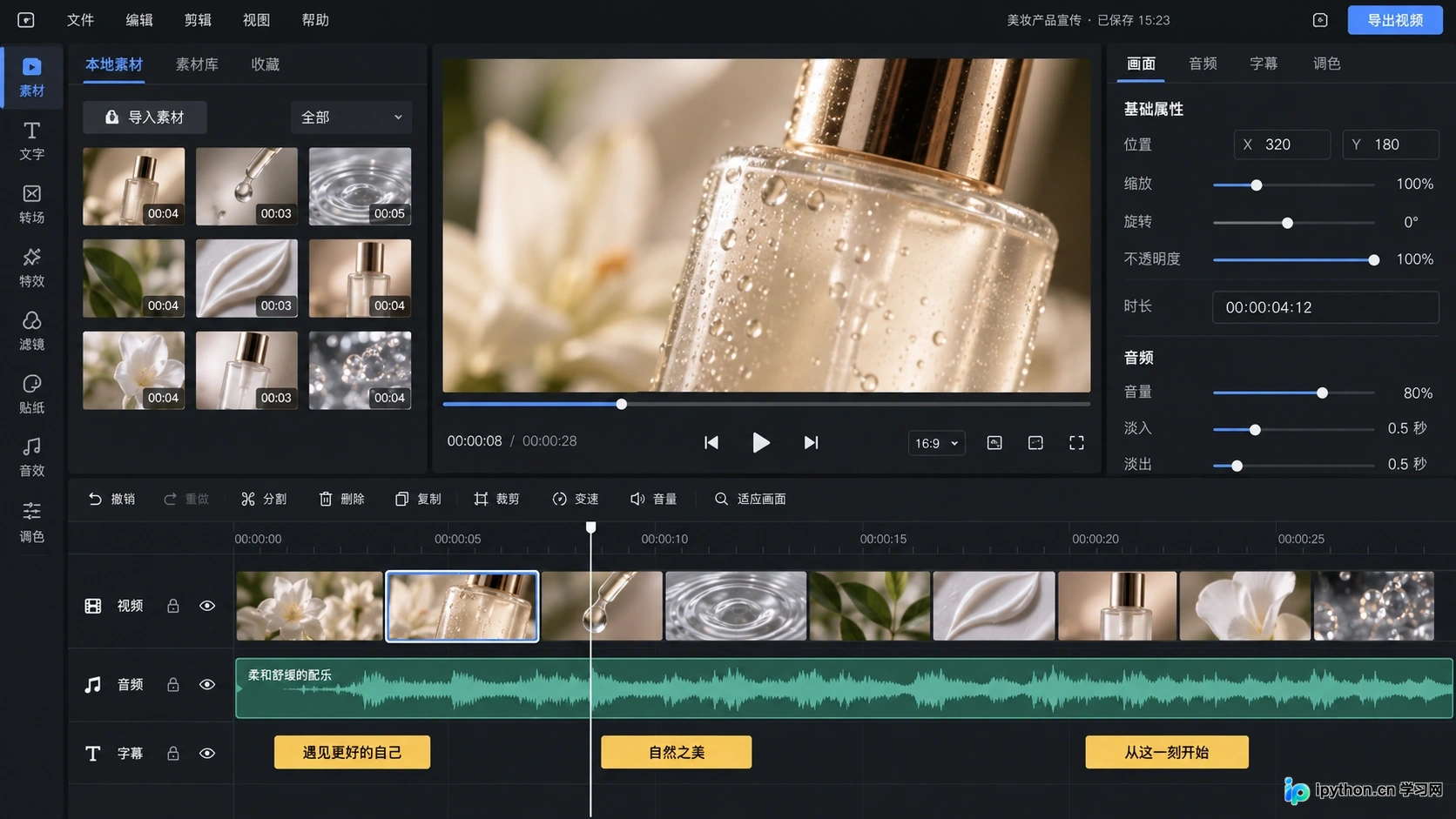Open the 变速 speed tool
This screenshot has width=1456, height=819.
pyautogui.click(x=576, y=499)
